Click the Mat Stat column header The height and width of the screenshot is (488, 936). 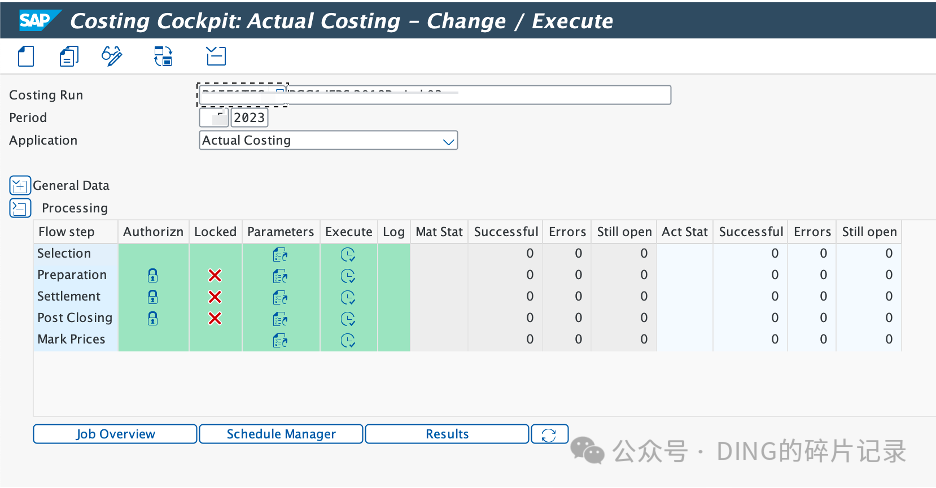coord(439,231)
